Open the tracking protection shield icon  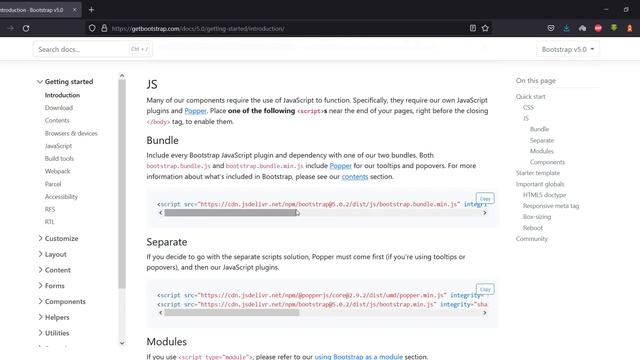(92, 28)
